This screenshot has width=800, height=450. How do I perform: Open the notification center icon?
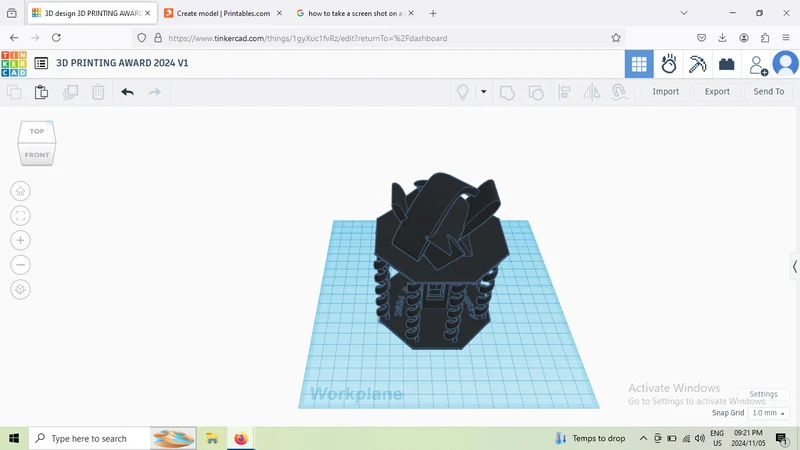click(781, 438)
